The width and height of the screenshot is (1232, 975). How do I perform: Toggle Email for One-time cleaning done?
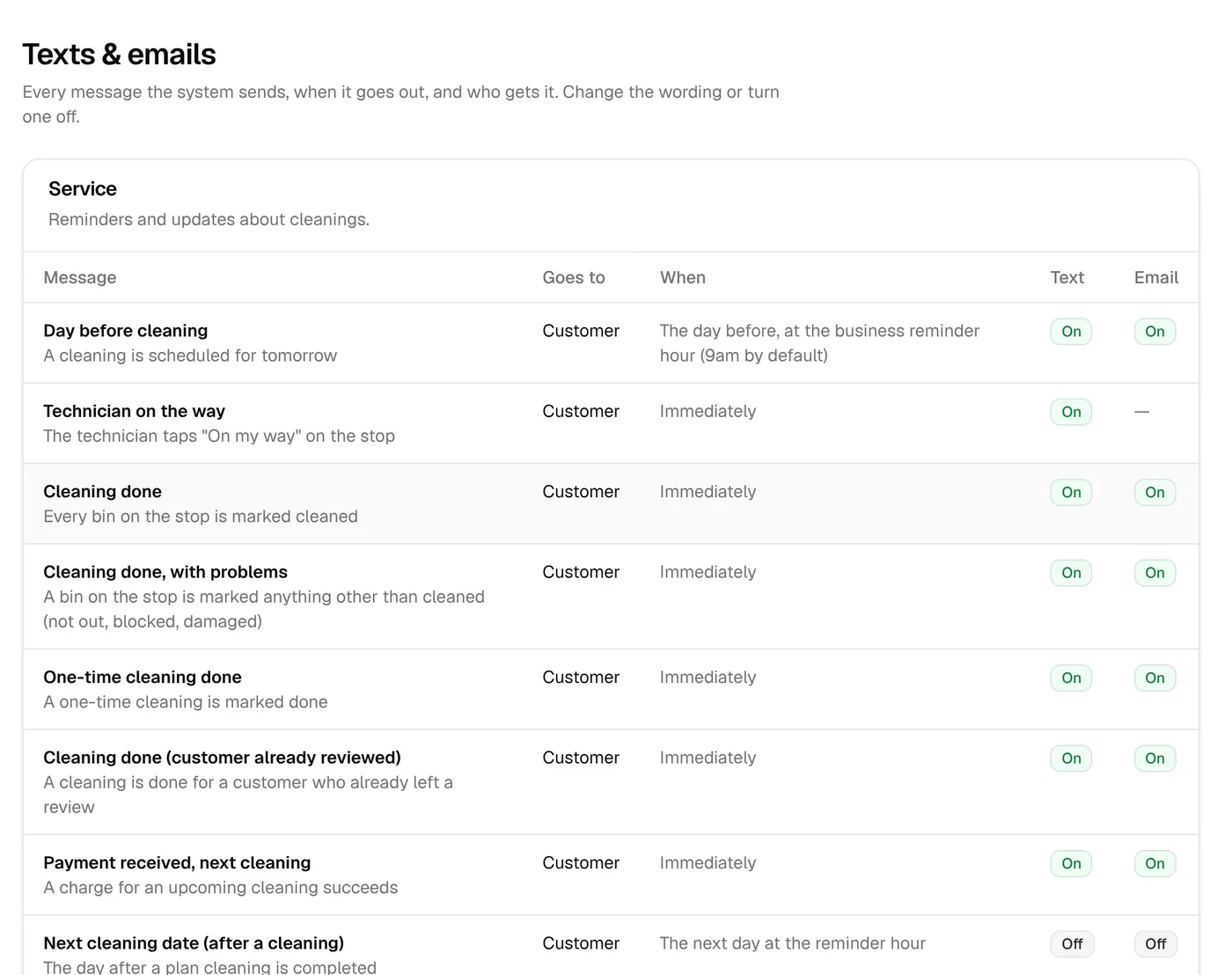click(x=1155, y=678)
